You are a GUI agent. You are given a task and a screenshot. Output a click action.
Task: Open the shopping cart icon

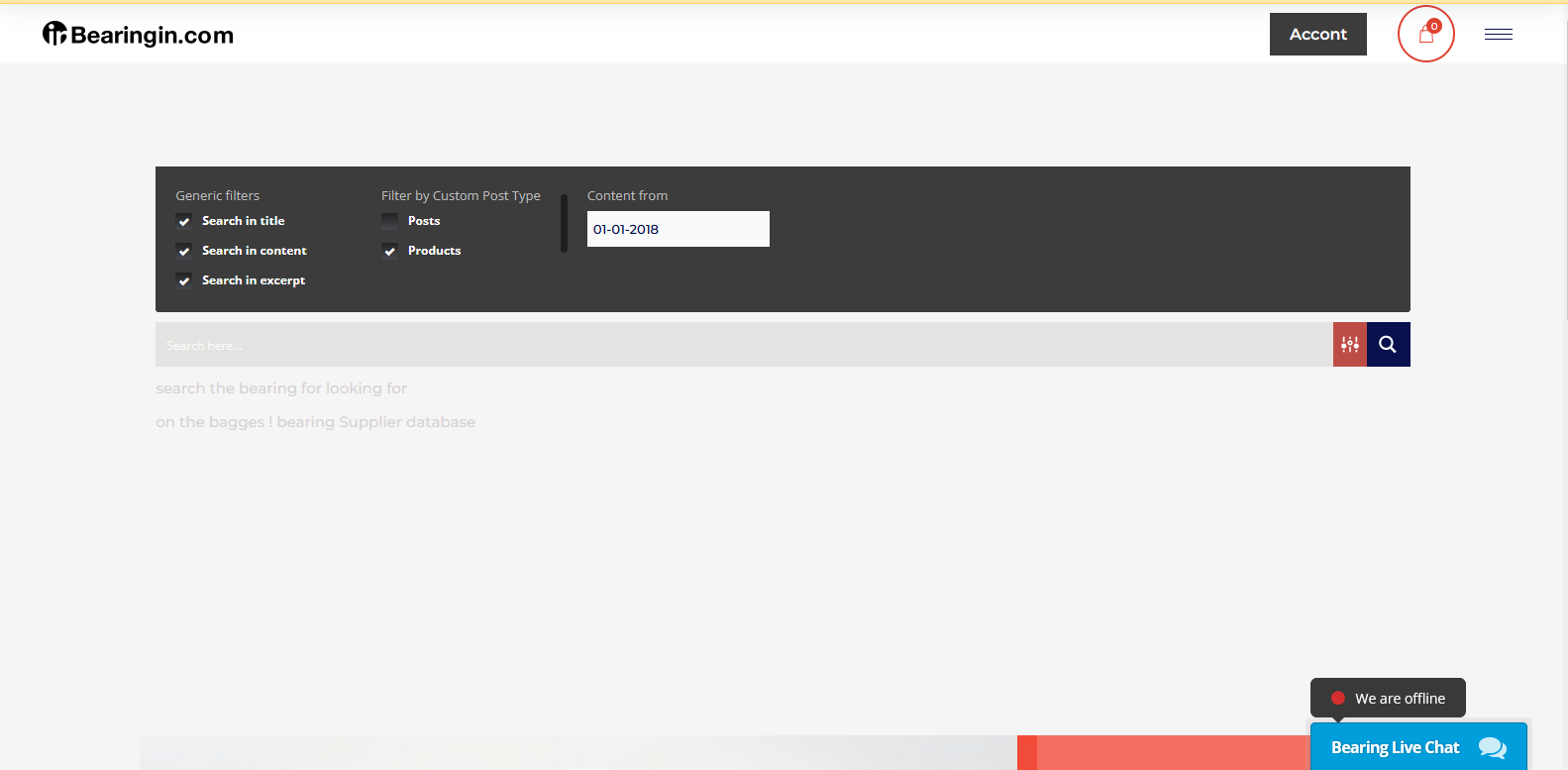[x=1425, y=35]
